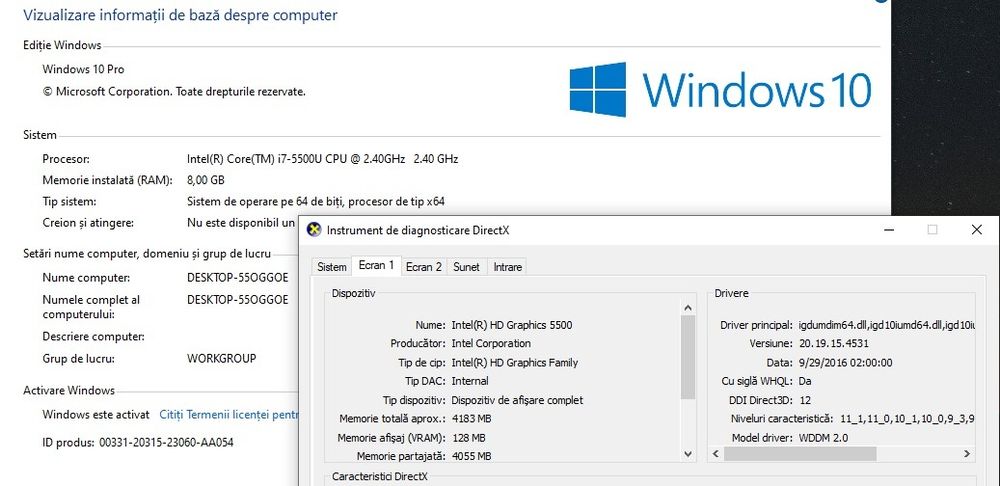
Task: Click the Drivere scroll-right arrow
Action: coord(967,454)
